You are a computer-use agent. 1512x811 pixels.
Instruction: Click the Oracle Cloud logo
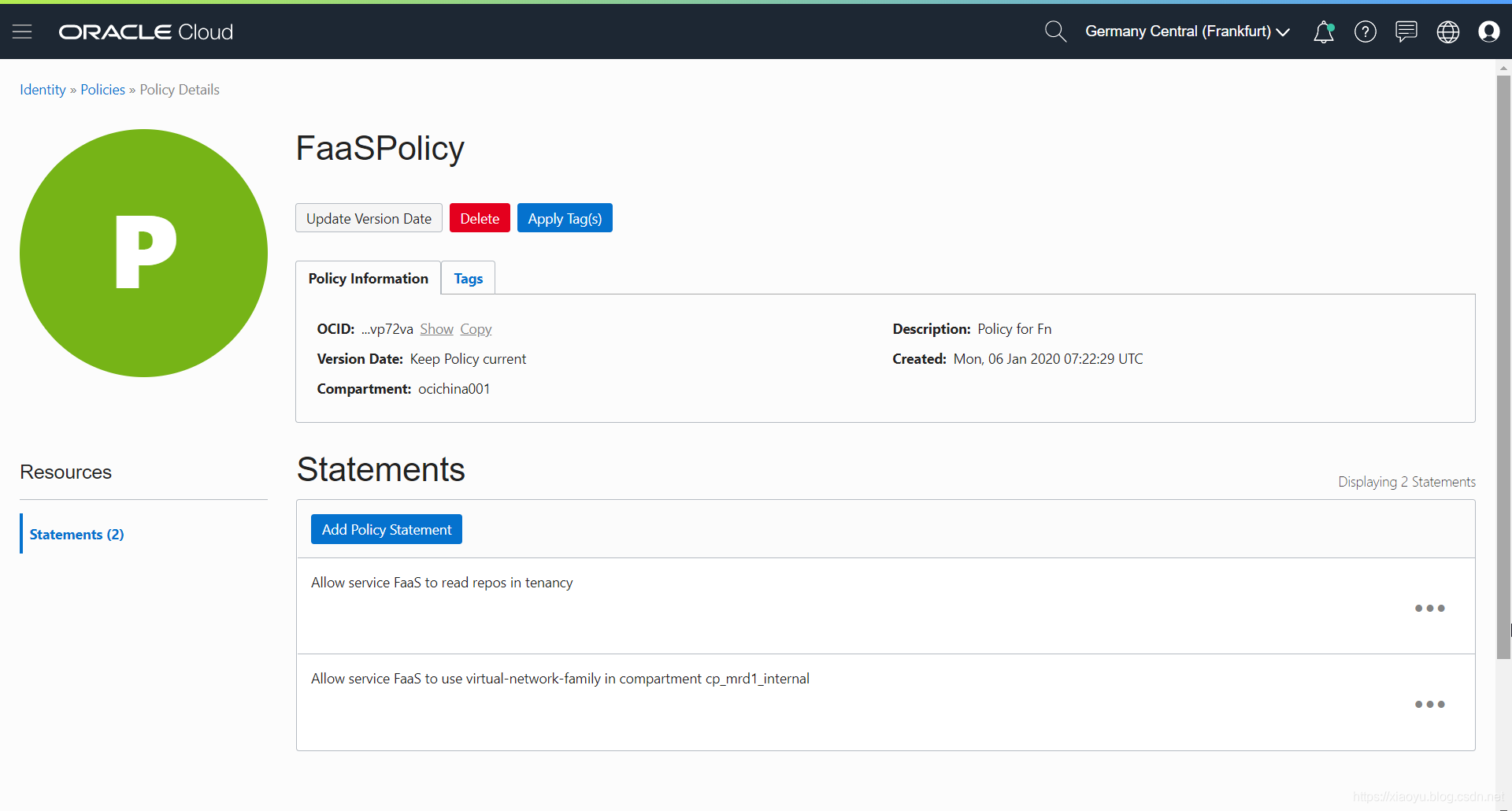(x=146, y=31)
